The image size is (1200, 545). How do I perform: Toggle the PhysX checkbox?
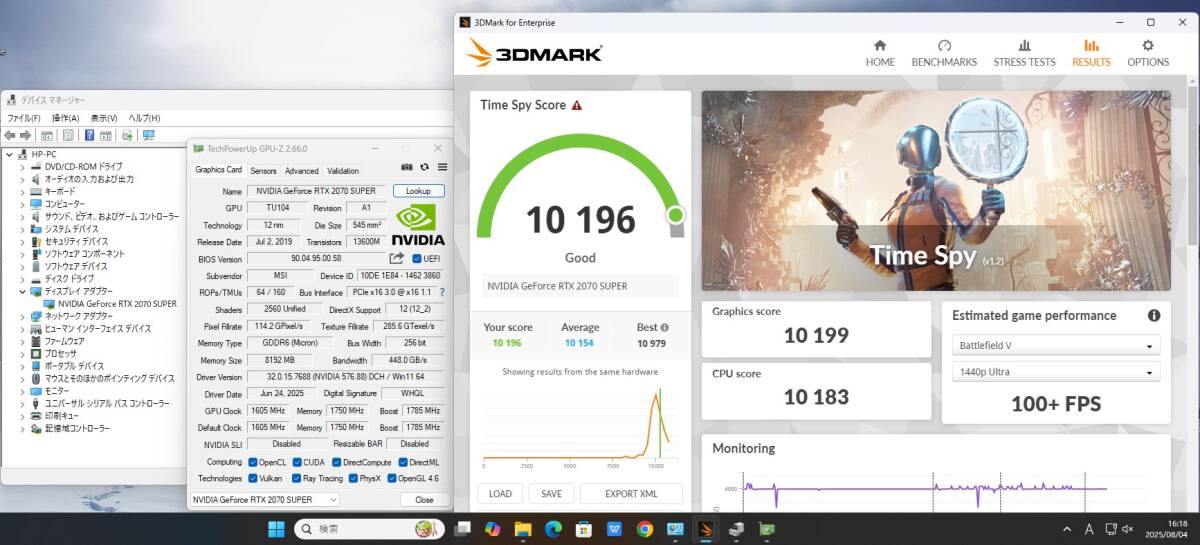point(351,478)
